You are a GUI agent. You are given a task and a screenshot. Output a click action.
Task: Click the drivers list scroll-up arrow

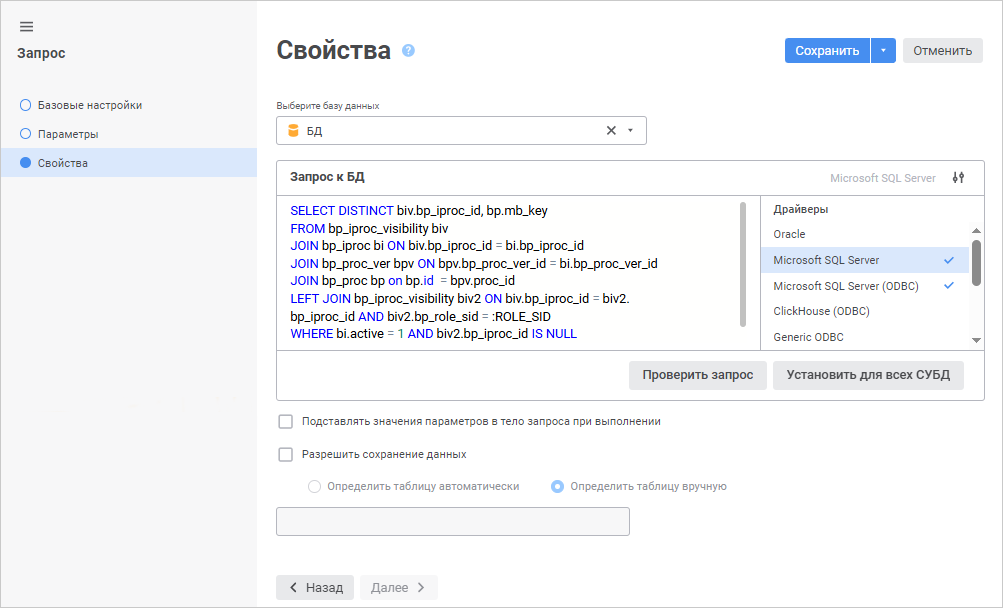click(976, 232)
